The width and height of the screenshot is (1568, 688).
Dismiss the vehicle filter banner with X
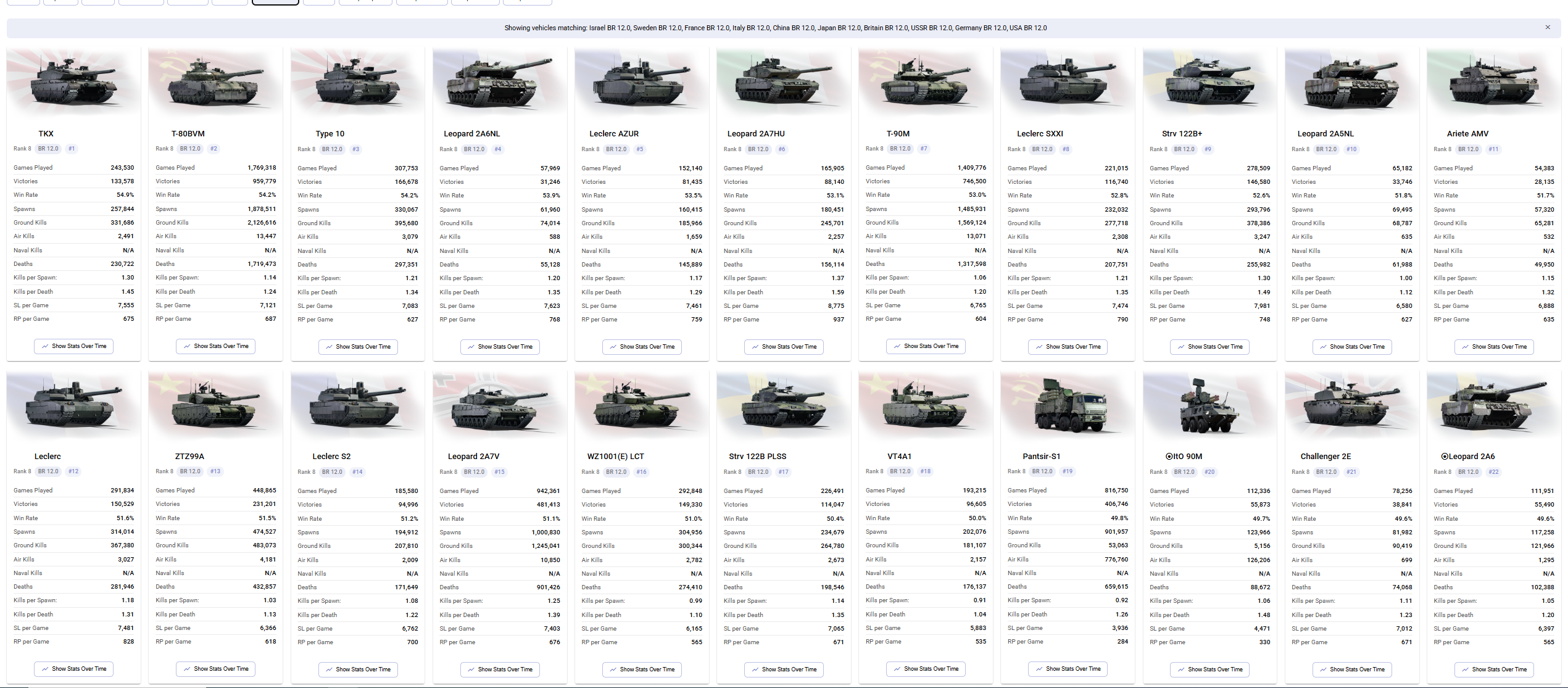click(x=1548, y=27)
